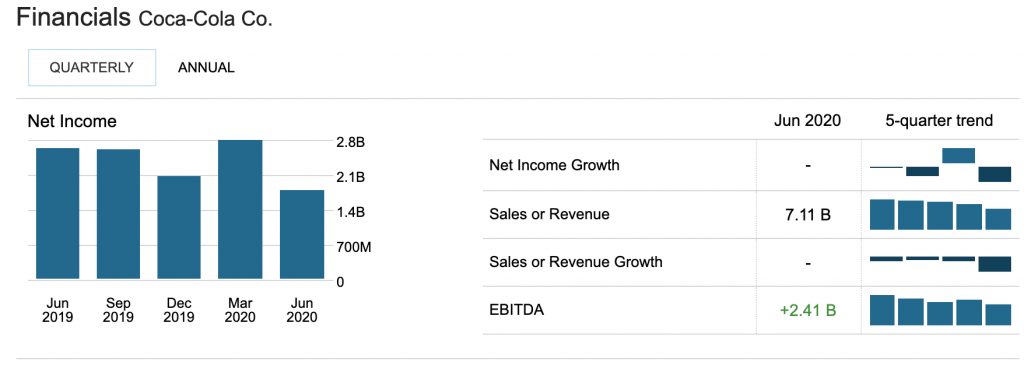1024x365 pixels.
Task: Click the Jun 2020 net income bar
Action: point(301,234)
